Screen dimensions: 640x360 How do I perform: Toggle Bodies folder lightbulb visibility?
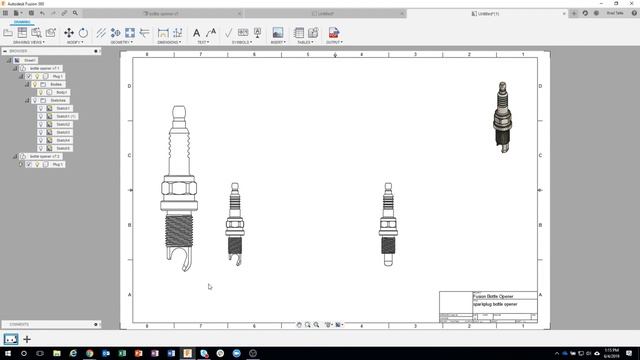[35, 84]
